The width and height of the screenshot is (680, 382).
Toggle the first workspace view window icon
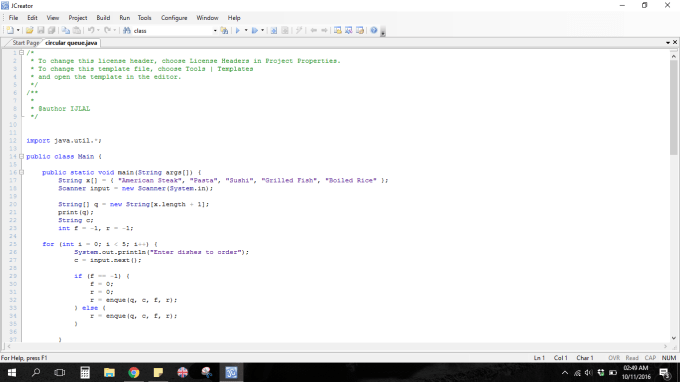click(x=337, y=30)
